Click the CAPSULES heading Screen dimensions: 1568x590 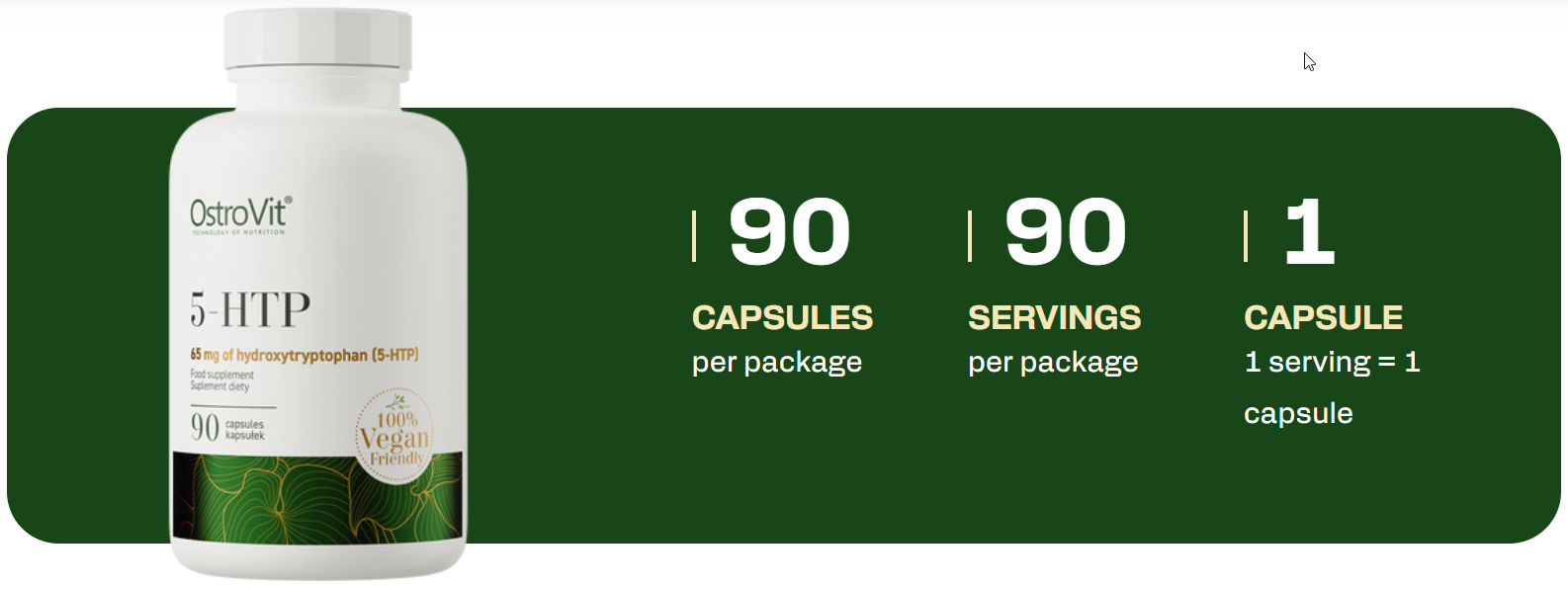pyautogui.click(x=782, y=317)
